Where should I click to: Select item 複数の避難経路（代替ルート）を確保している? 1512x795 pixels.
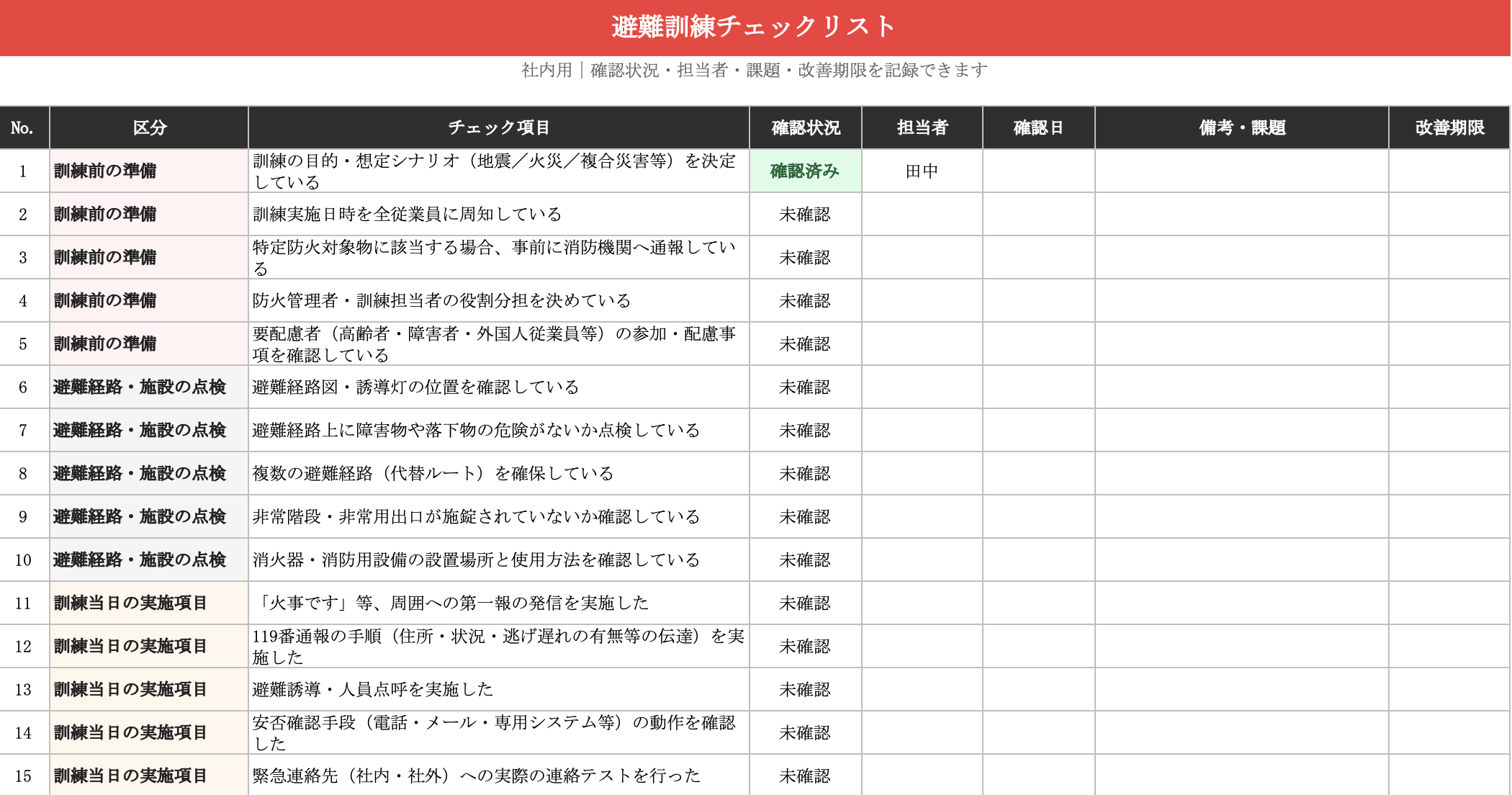pyautogui.click(x=498, y=473)
